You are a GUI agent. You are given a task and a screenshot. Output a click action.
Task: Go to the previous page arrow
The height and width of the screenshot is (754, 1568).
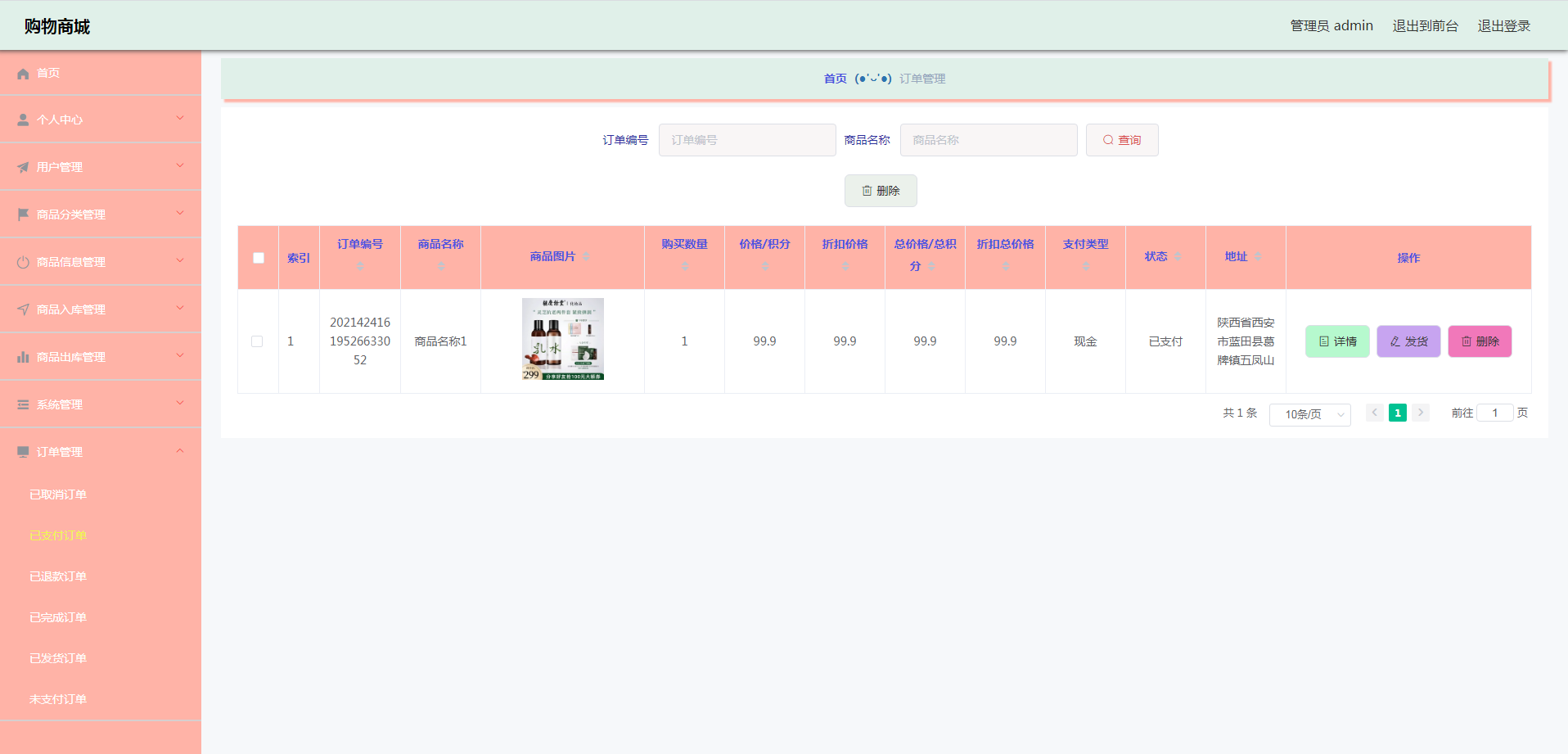(x=1375, y=413)
